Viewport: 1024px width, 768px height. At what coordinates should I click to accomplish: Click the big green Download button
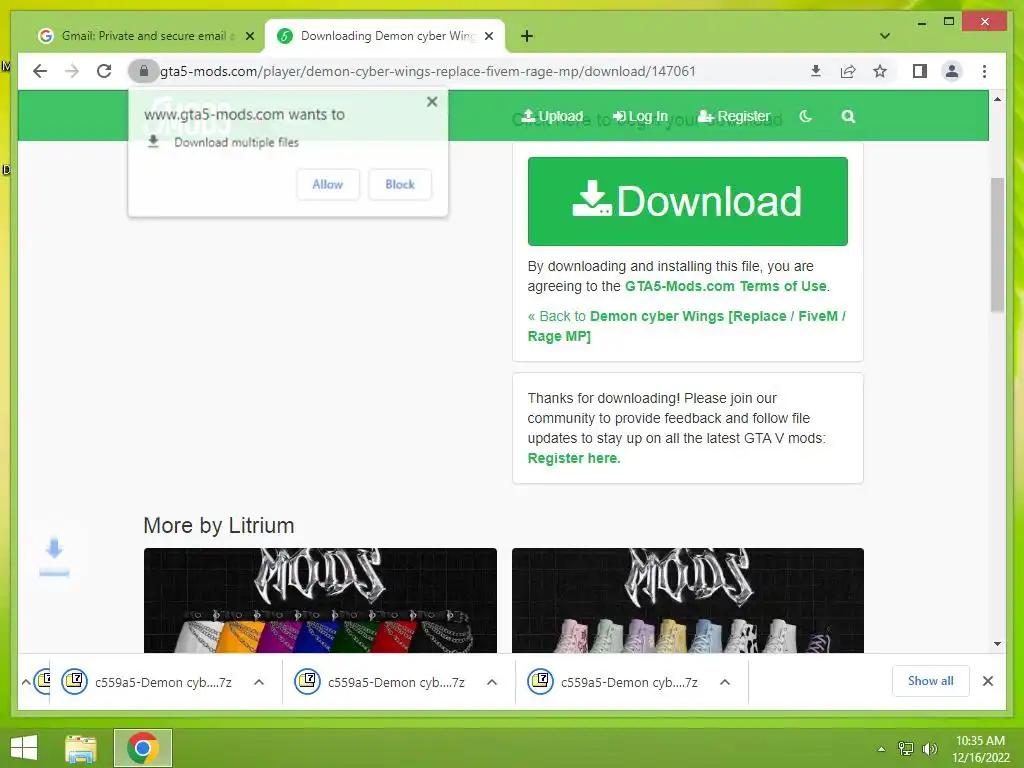[x=688, y=201]
